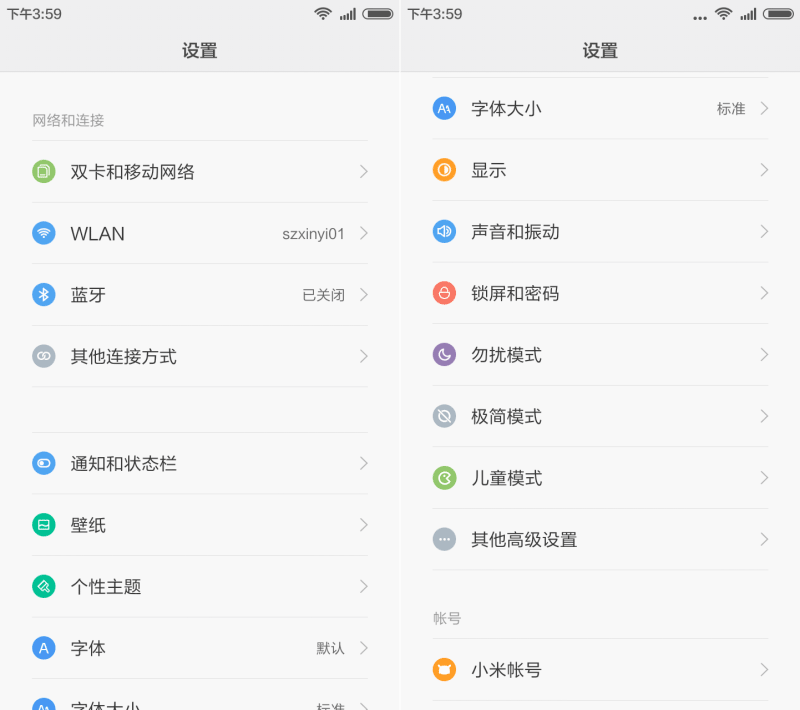Screen dimensions: 800x710
Task: Tap the purple 勿扰模式 icon
Action: click(x=444, y=355)
